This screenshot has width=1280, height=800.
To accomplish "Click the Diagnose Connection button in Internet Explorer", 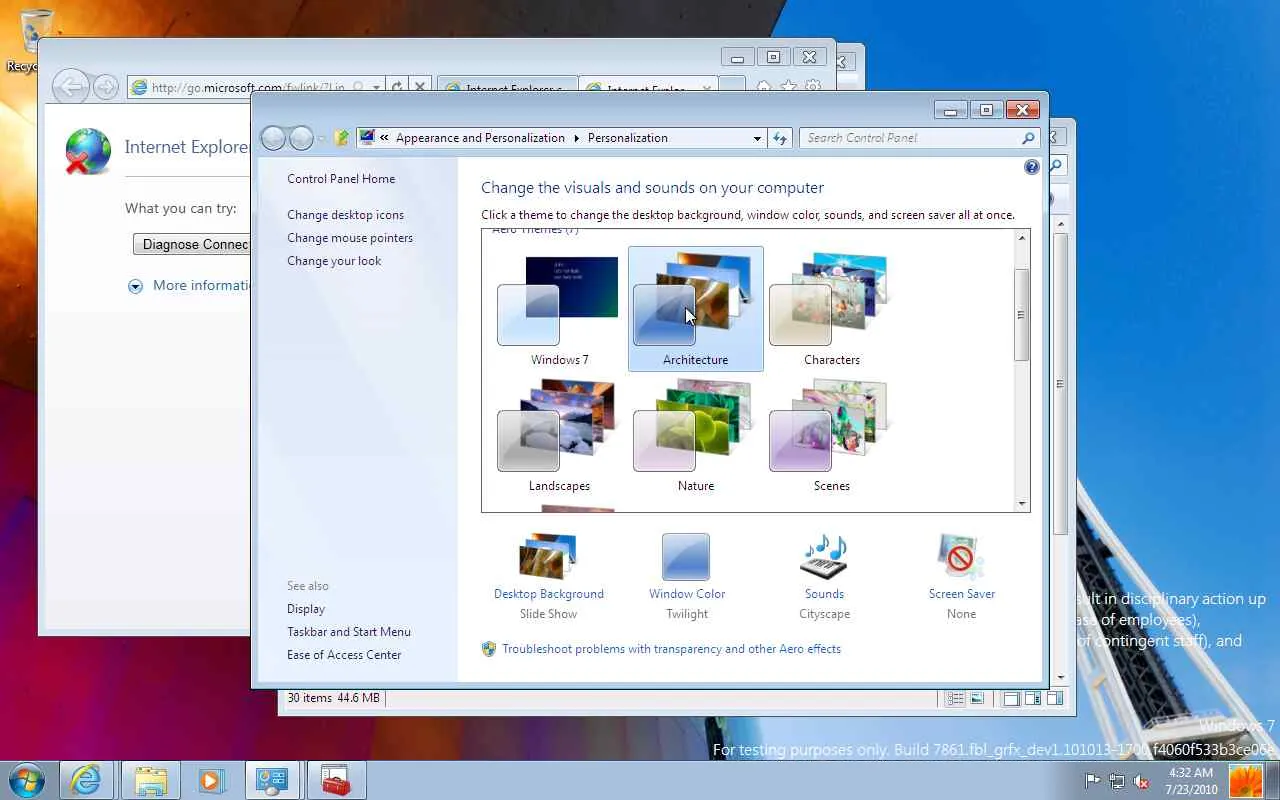I will point(192,244).
